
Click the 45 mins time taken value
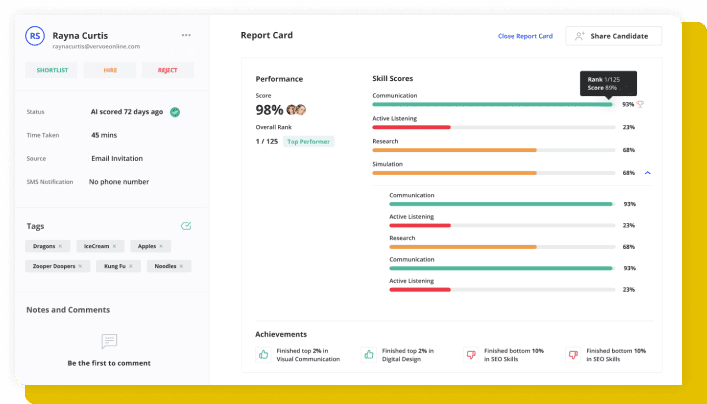tap(104, 135)
